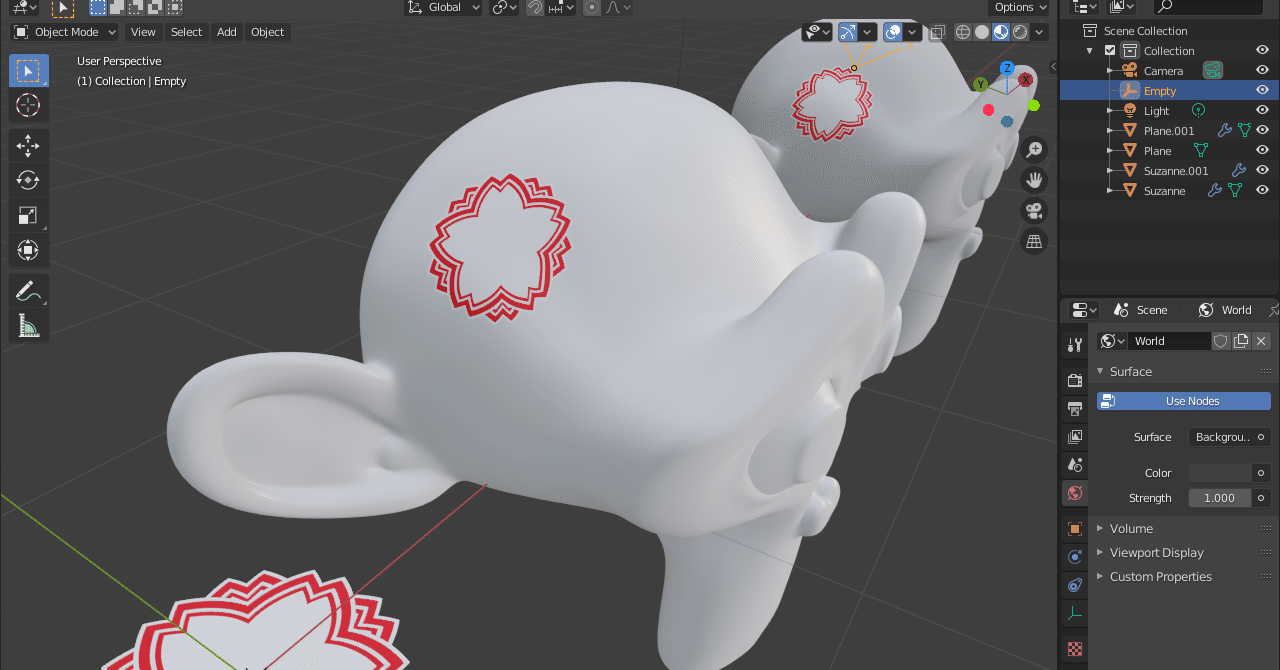
Task: Open the gizmo options dropdown arrow
Action: point(868,32)
